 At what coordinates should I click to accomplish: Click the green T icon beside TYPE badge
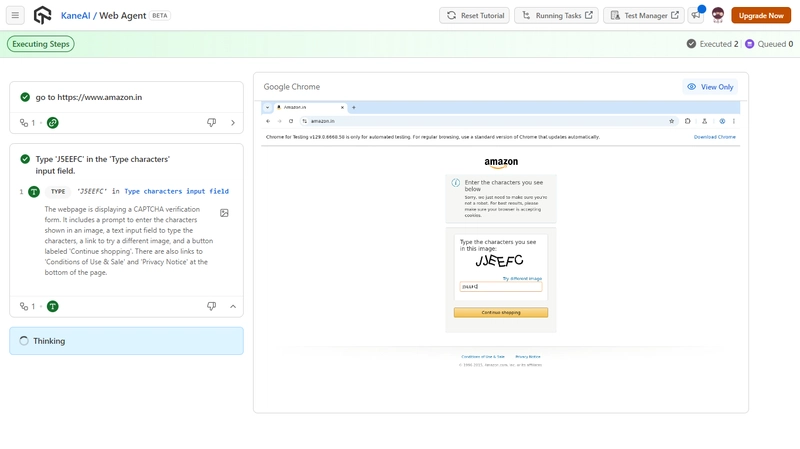(x=34, y=191)
